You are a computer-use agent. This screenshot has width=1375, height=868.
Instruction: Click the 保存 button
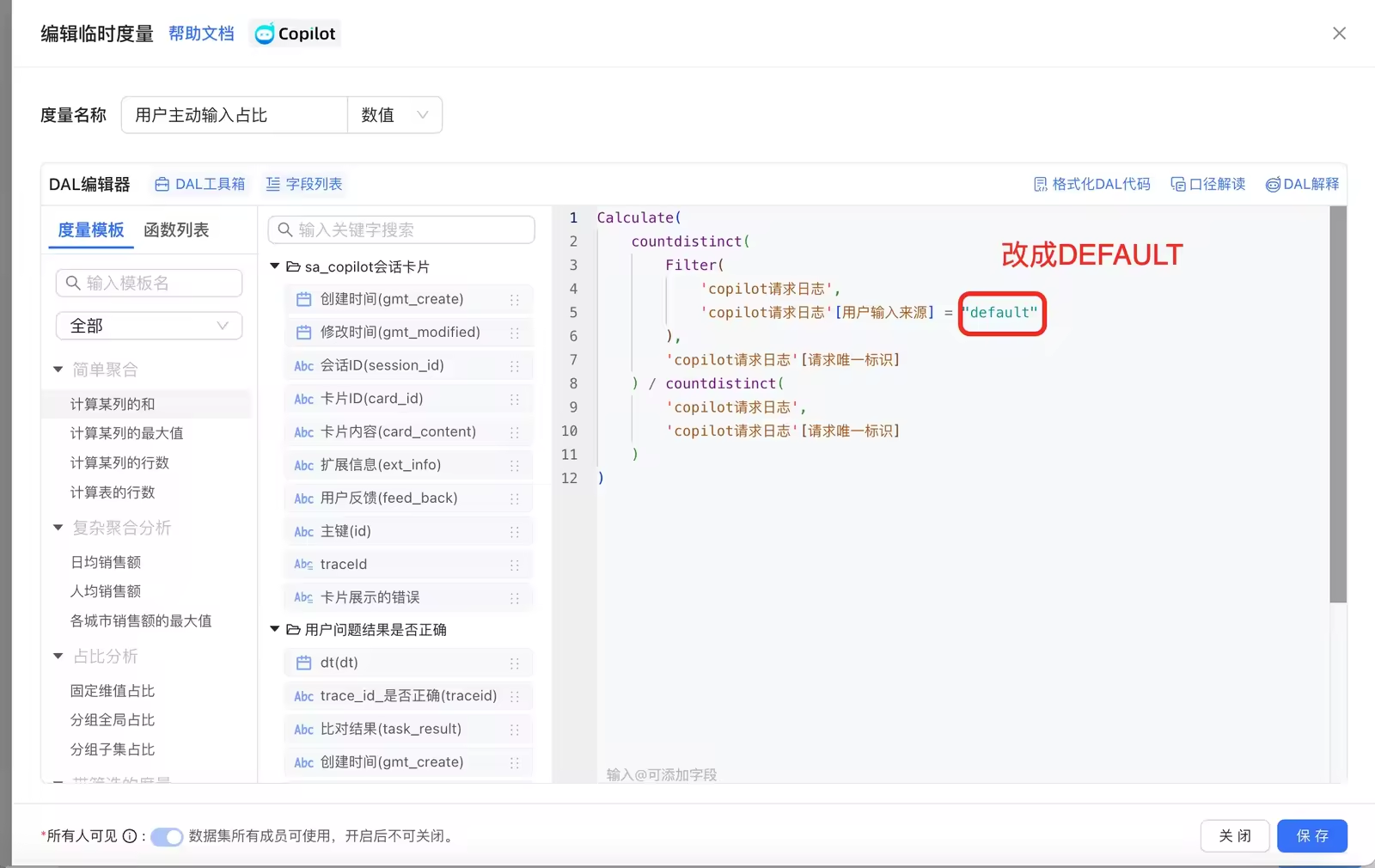coord(1312,835)
